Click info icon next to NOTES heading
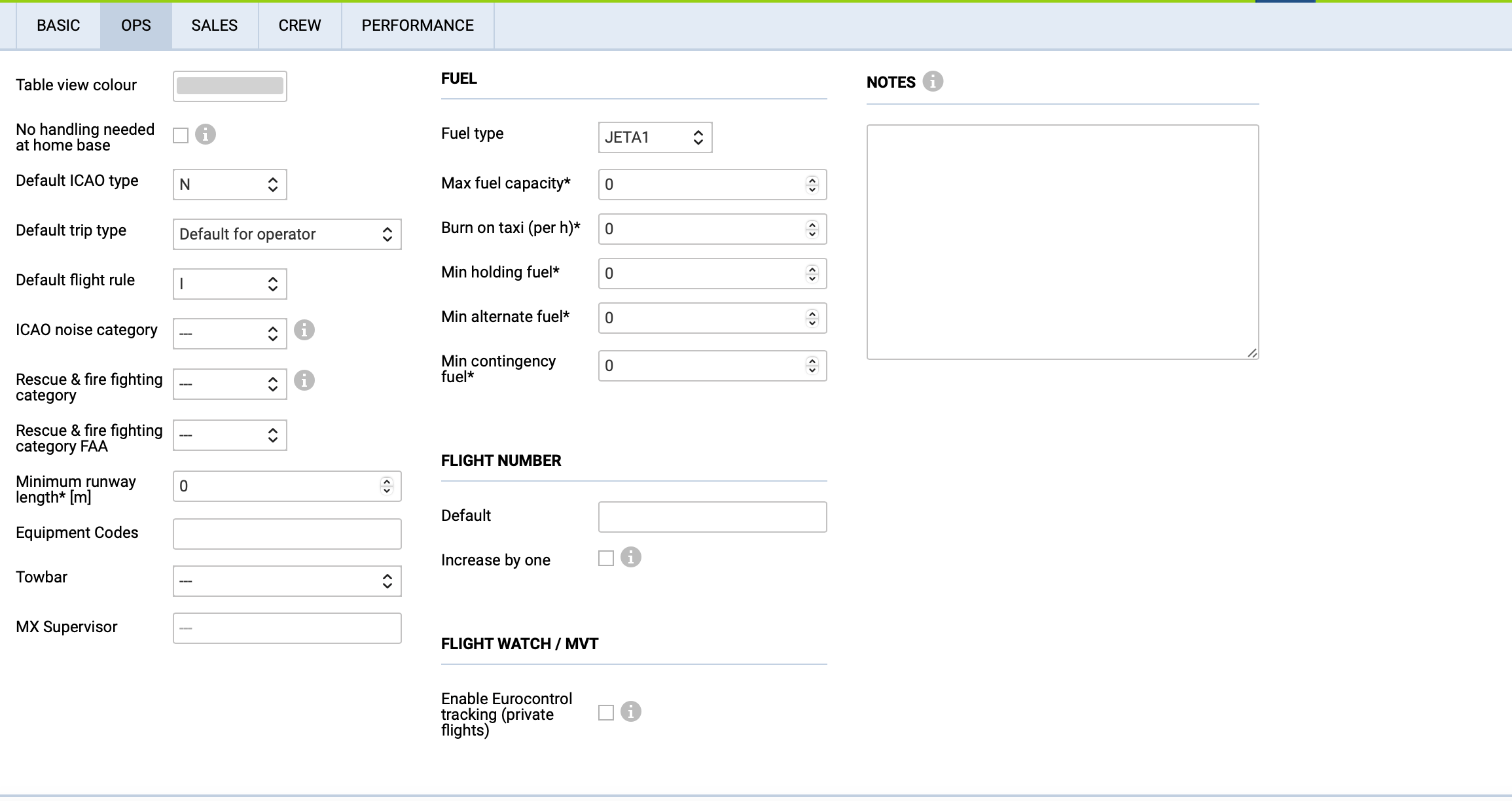This screenshot has height=801, width=1512. 933,82
